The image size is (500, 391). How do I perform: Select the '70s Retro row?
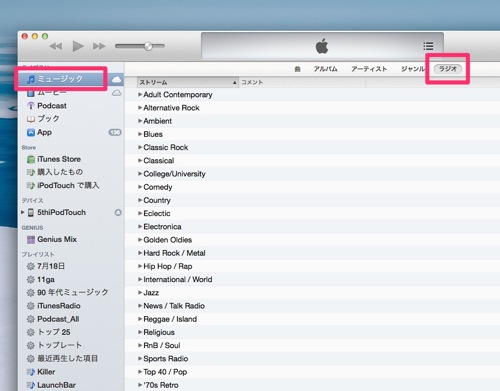pyautogui.click(x=312, y=385)
